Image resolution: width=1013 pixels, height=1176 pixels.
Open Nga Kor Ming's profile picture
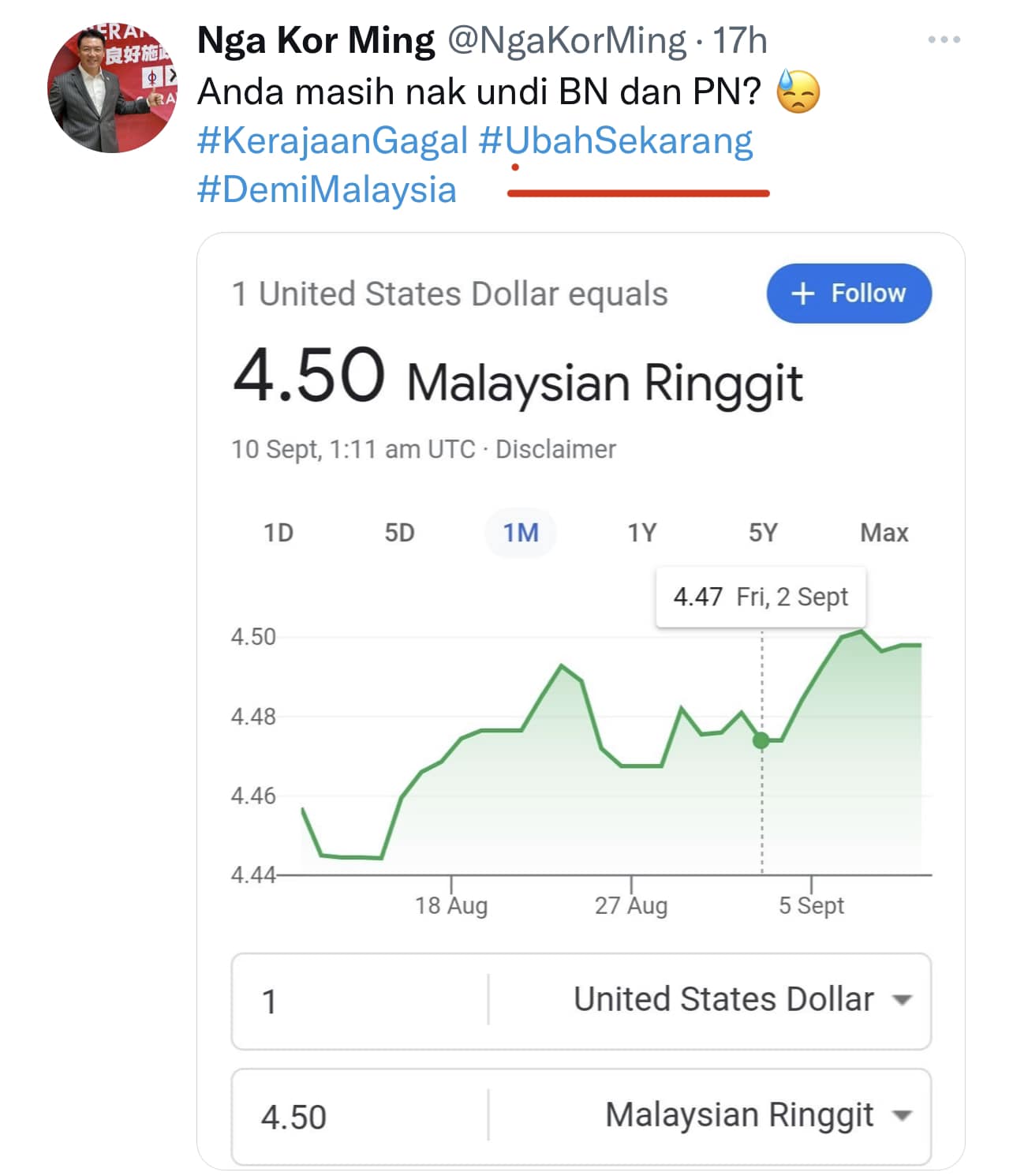tap(113, 87)
